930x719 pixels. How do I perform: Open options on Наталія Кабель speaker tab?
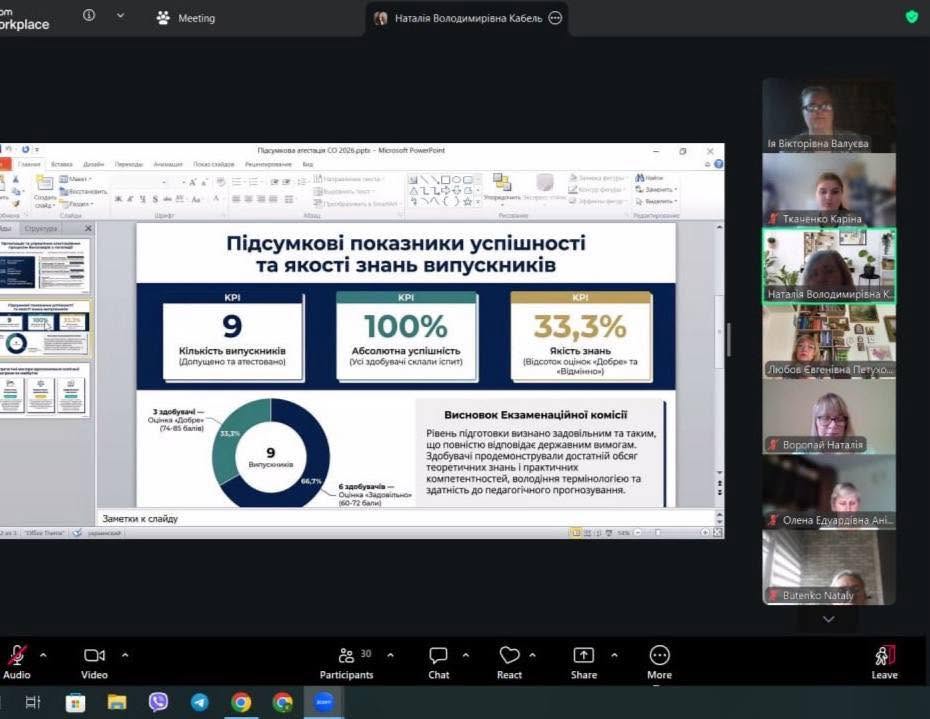(x=555, y=18)
